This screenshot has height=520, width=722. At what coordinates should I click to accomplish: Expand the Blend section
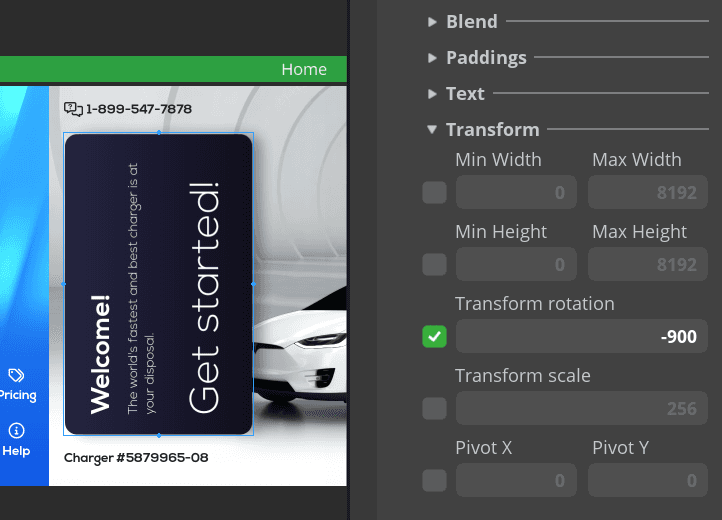[432, 21]
